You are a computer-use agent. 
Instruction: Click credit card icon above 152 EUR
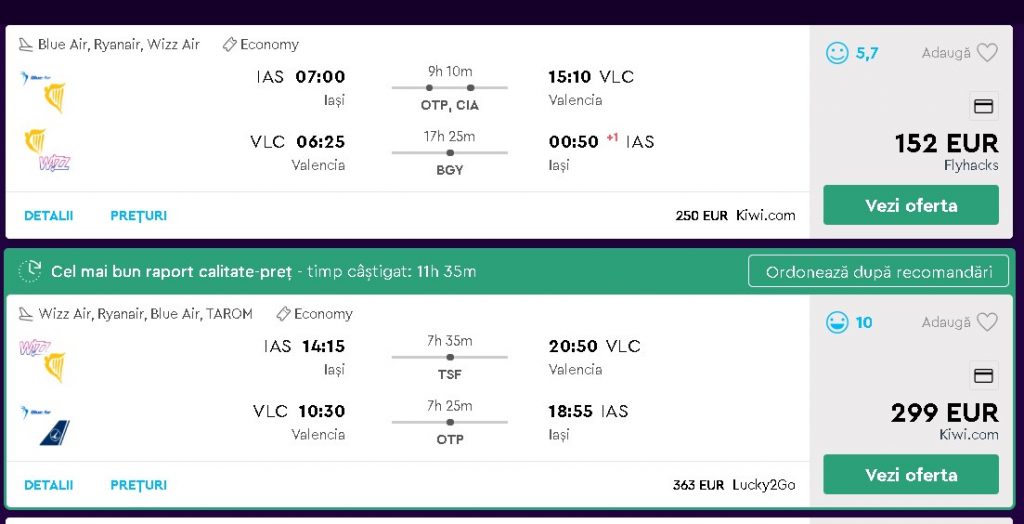[x=983, y=106]
